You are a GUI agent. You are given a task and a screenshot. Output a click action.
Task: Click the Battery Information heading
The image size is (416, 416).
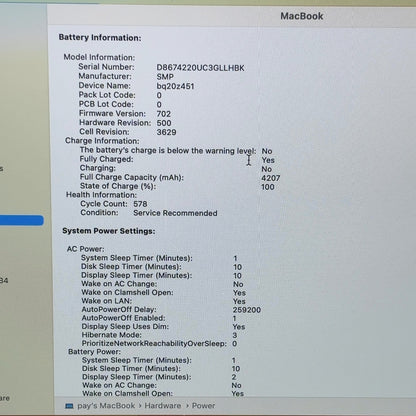[x=100, y=37]
